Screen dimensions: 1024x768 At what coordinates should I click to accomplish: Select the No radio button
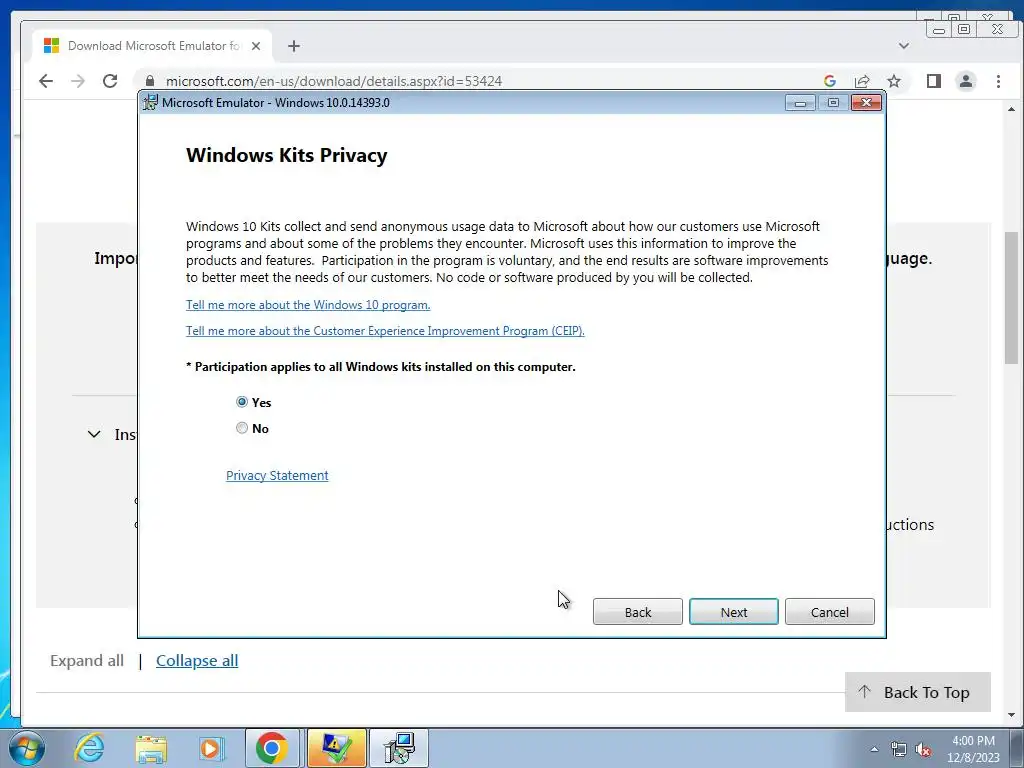pos(242,428)
